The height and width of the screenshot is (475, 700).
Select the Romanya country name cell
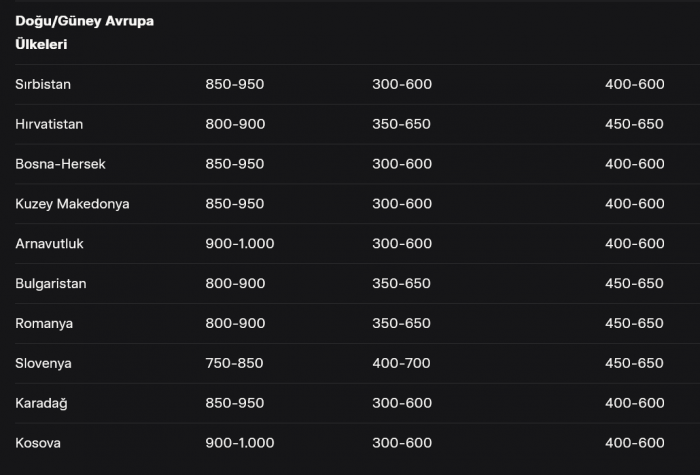[44, 324]
